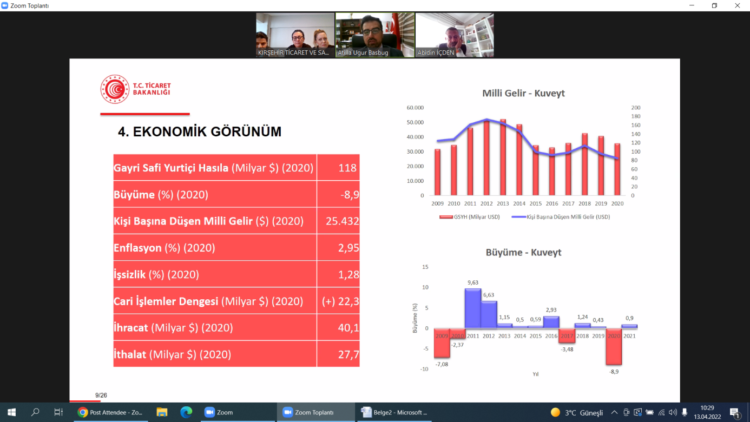The width and height of the screenshot is (750, 422).
Task: Click İhracat (Milyar $) (2020) label
Action: pos(173,328)
